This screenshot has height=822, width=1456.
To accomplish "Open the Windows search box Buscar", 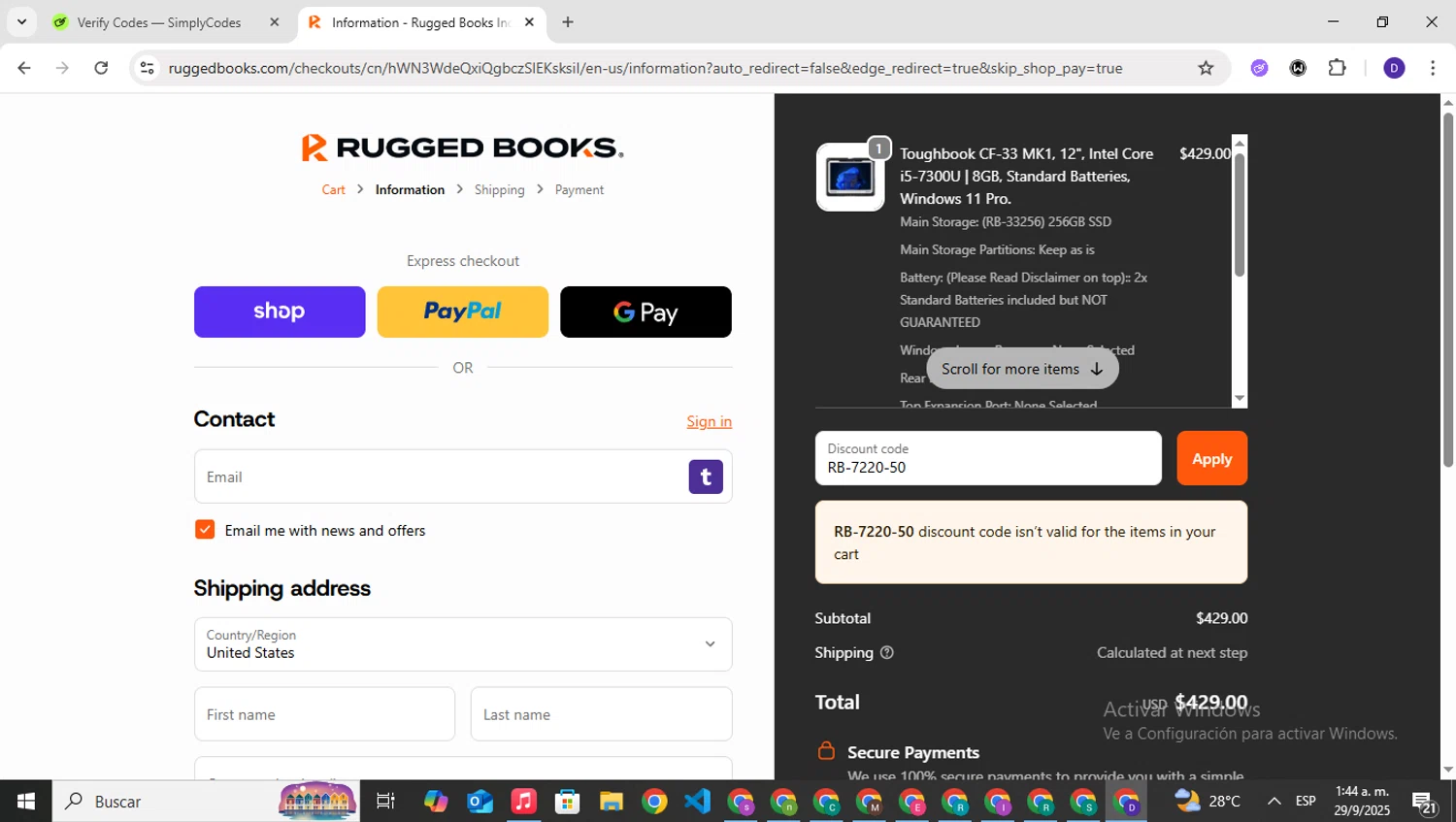I will click(x=206, y=802).
